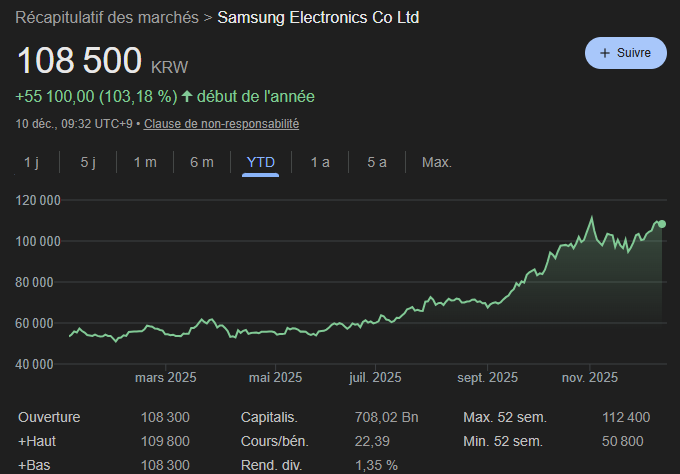Image resolution: width=680 pixels, height=474 pixels.
Task: Click the Ouverture label
Action: click(x=49, y=417)
